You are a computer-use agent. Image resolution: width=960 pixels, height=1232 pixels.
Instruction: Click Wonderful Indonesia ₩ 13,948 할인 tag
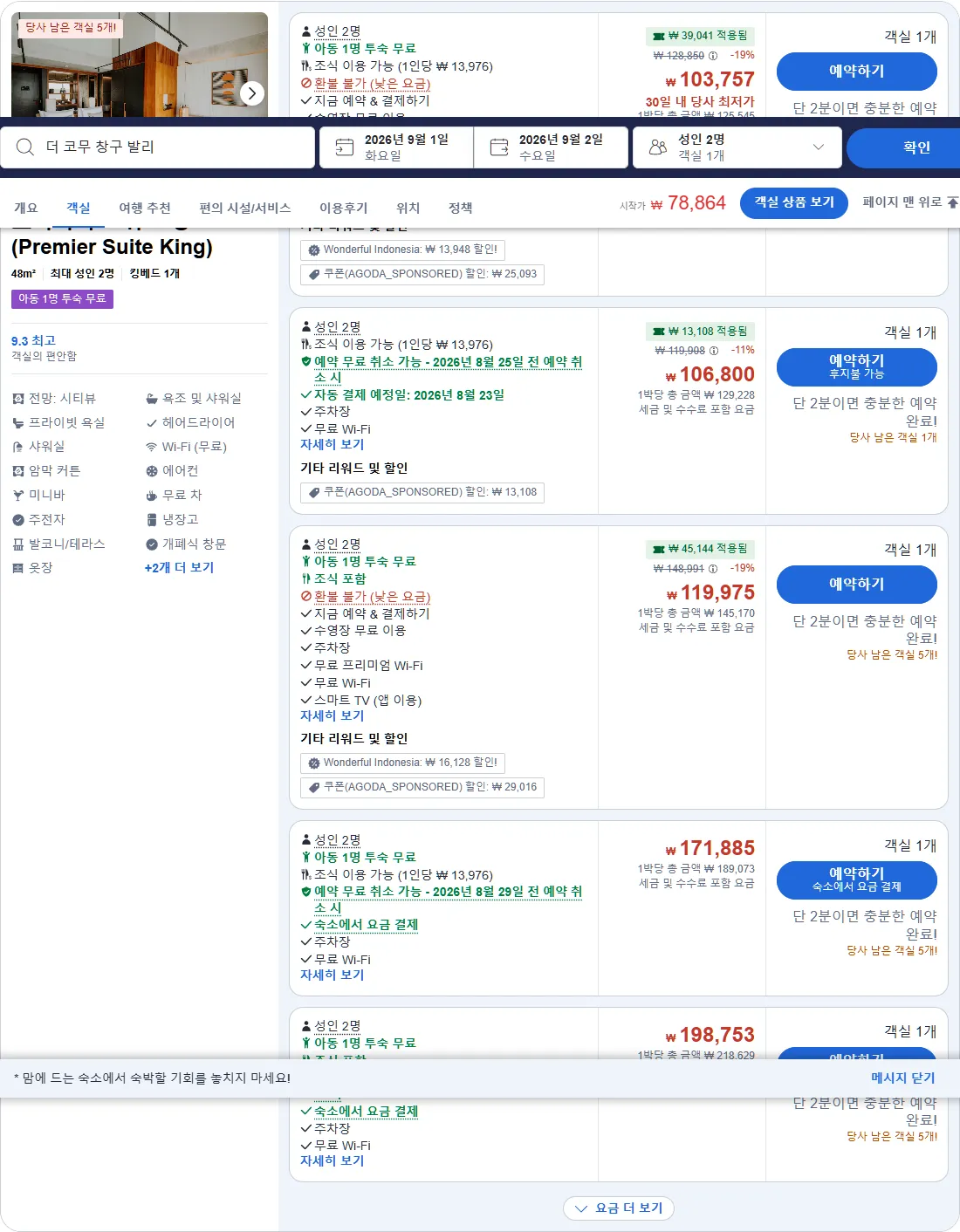(402, 250)
